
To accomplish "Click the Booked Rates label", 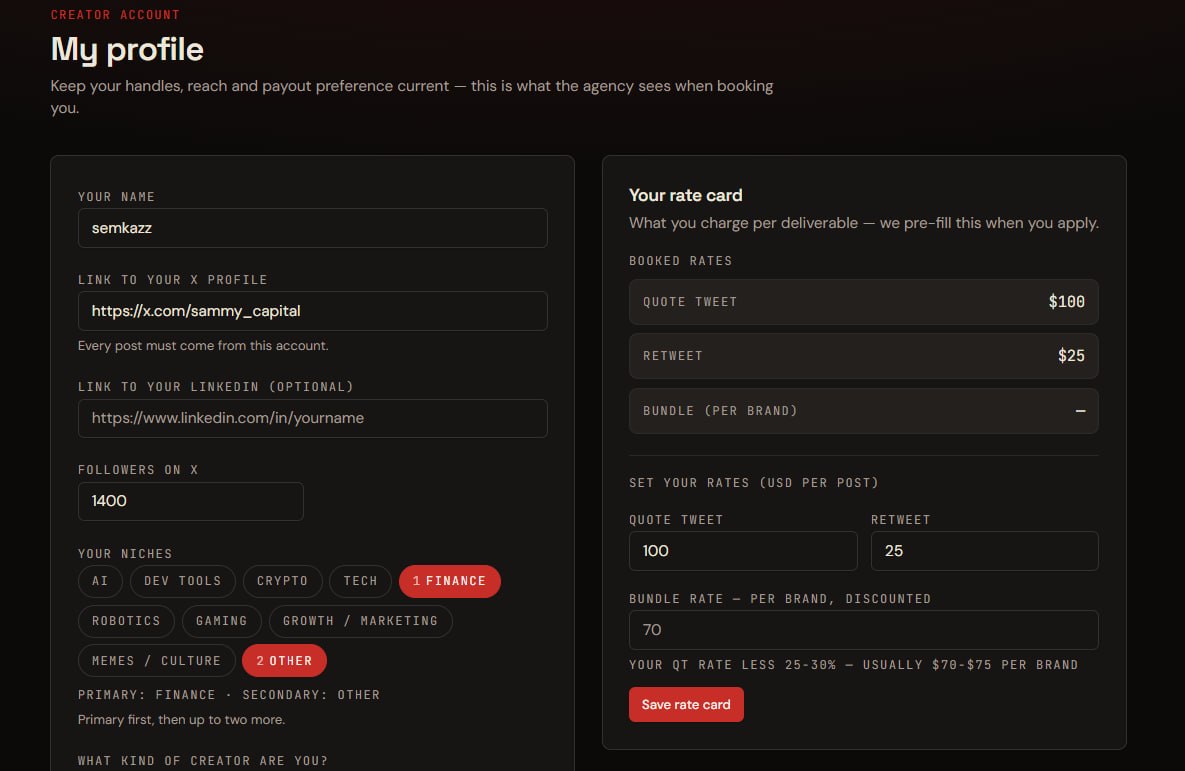I will tap(680, 261).
